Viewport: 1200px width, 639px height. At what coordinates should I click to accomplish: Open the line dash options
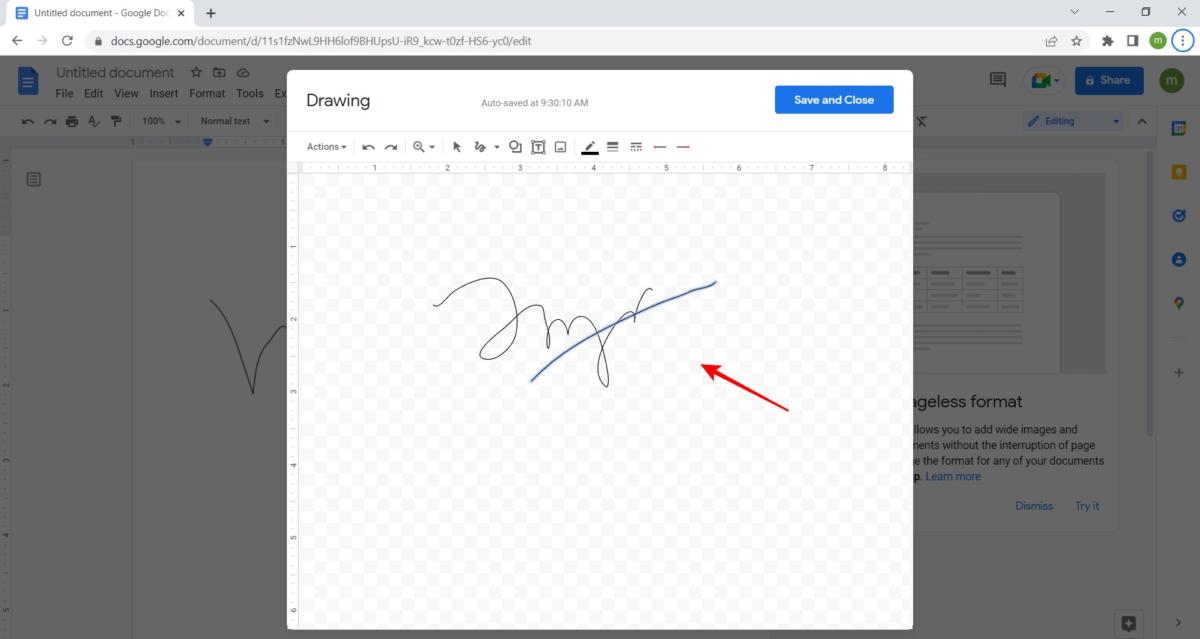(636, 147)
